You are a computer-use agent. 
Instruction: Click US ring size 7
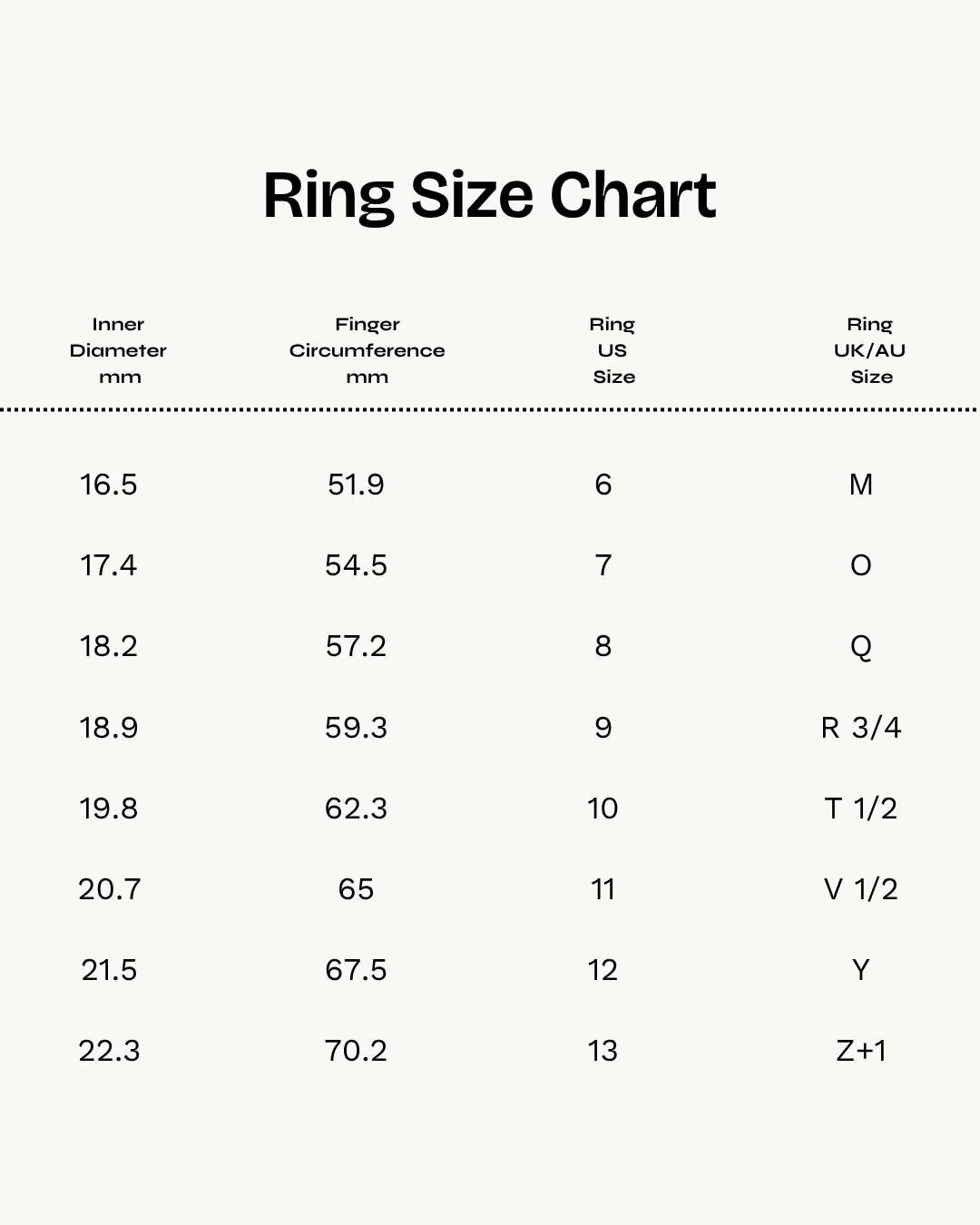point(603,565)
